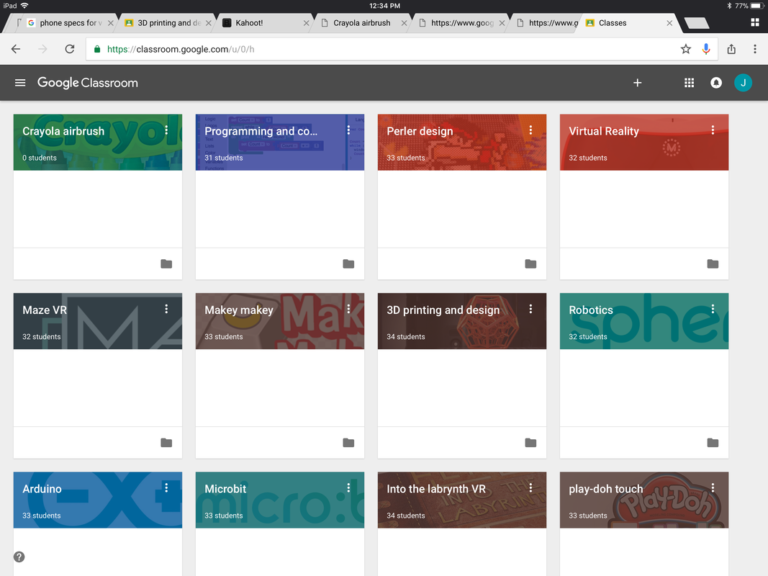Open the Microbit class
Screen dimensions: 768x576
coord(225,489)
